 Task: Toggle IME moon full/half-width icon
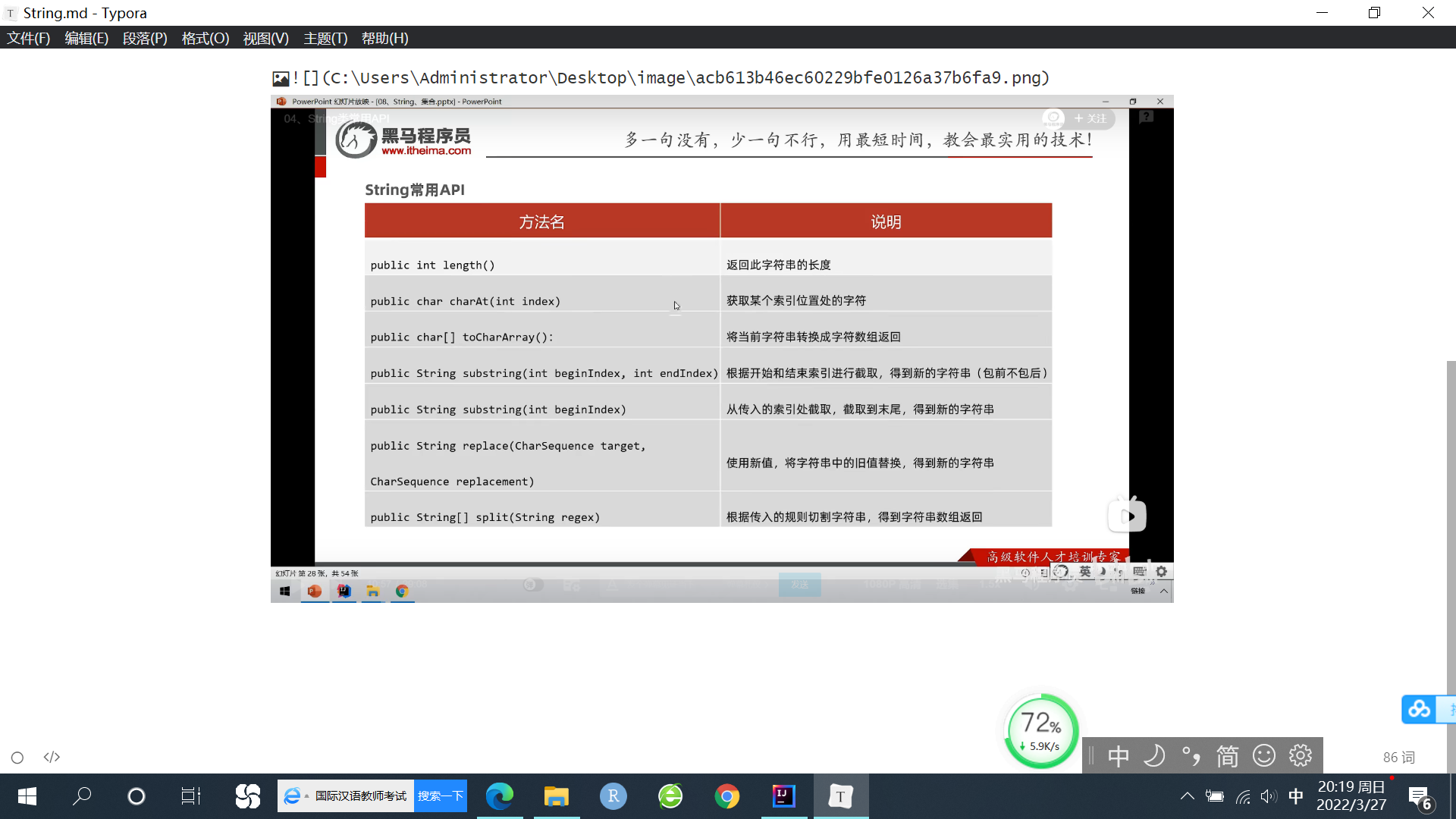pos(1154,756)
